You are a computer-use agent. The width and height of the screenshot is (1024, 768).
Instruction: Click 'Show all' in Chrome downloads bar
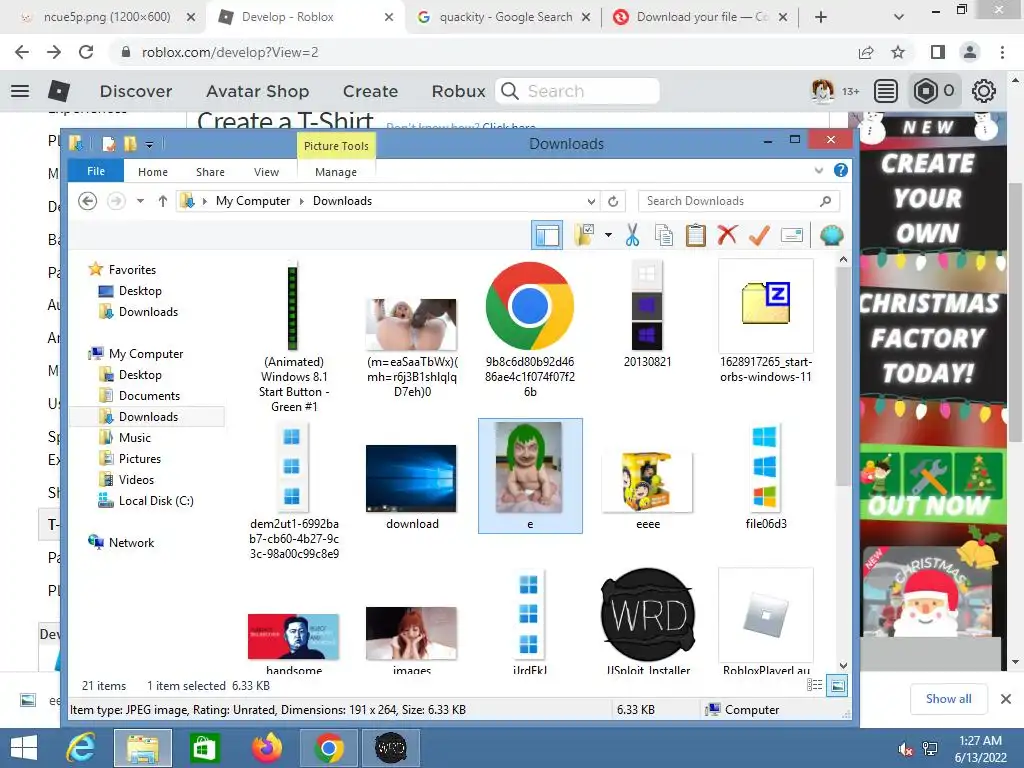[x=948, y=699]
